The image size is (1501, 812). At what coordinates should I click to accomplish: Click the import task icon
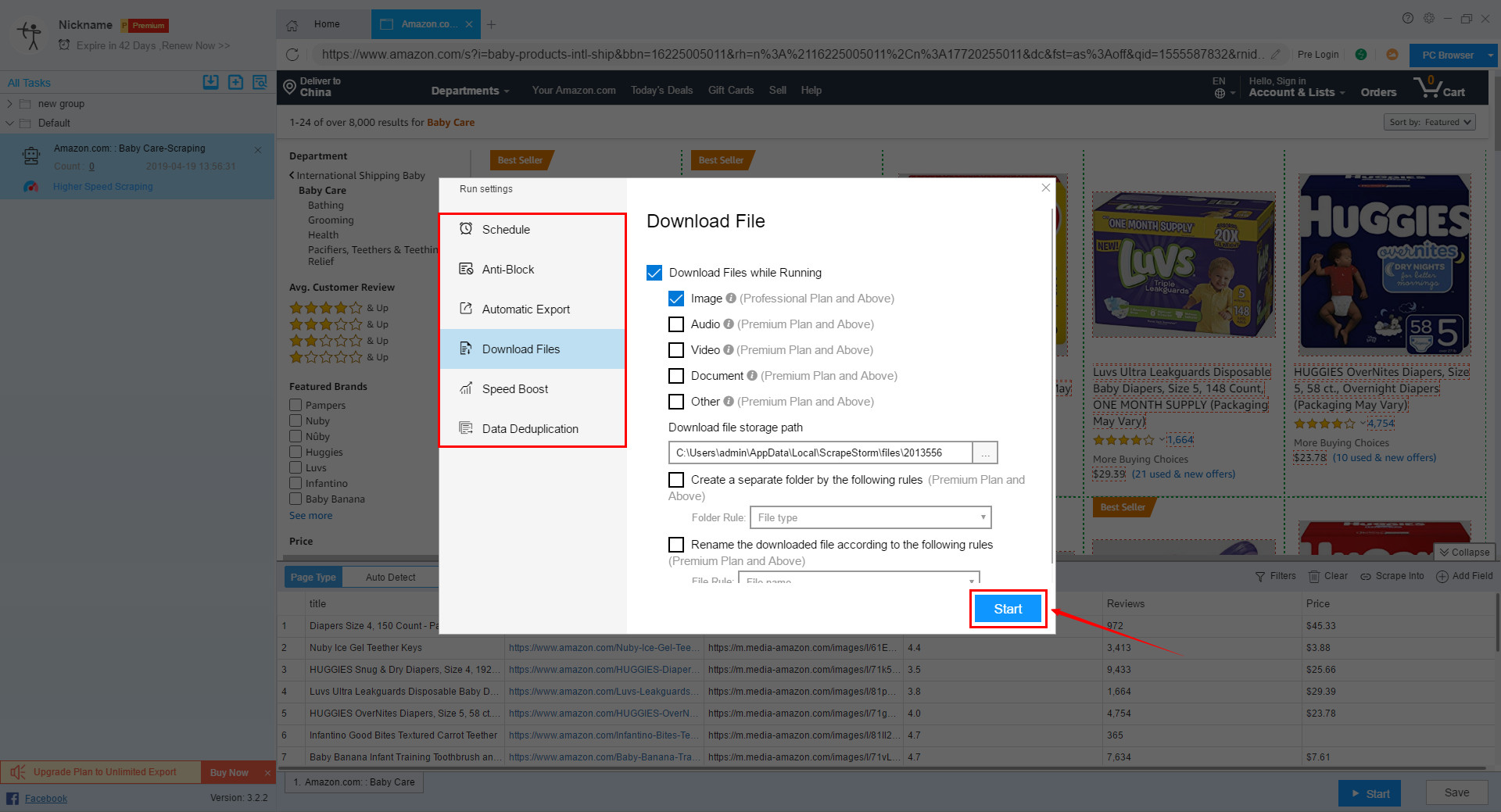[x=211, y=82]
